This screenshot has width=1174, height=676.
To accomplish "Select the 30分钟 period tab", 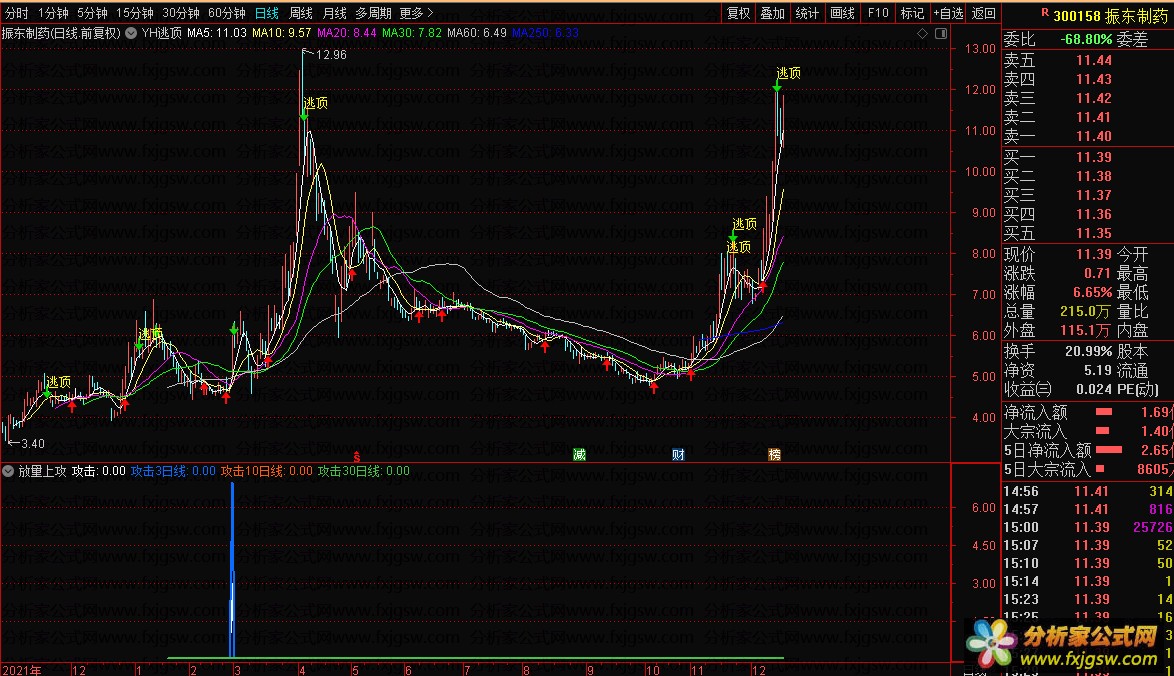I will (180, 13).
